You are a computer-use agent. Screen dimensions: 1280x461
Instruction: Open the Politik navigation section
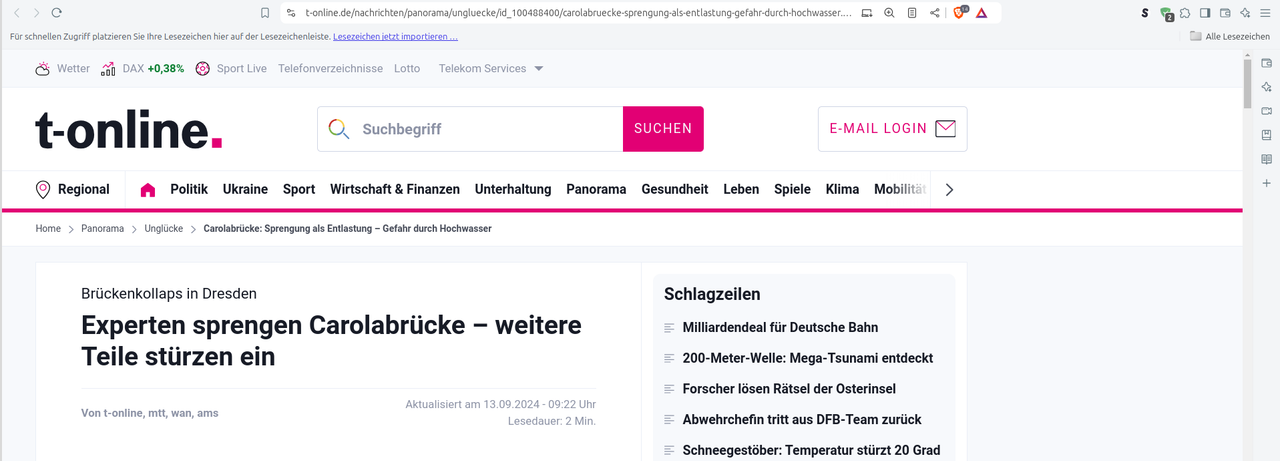click(189, 189)
